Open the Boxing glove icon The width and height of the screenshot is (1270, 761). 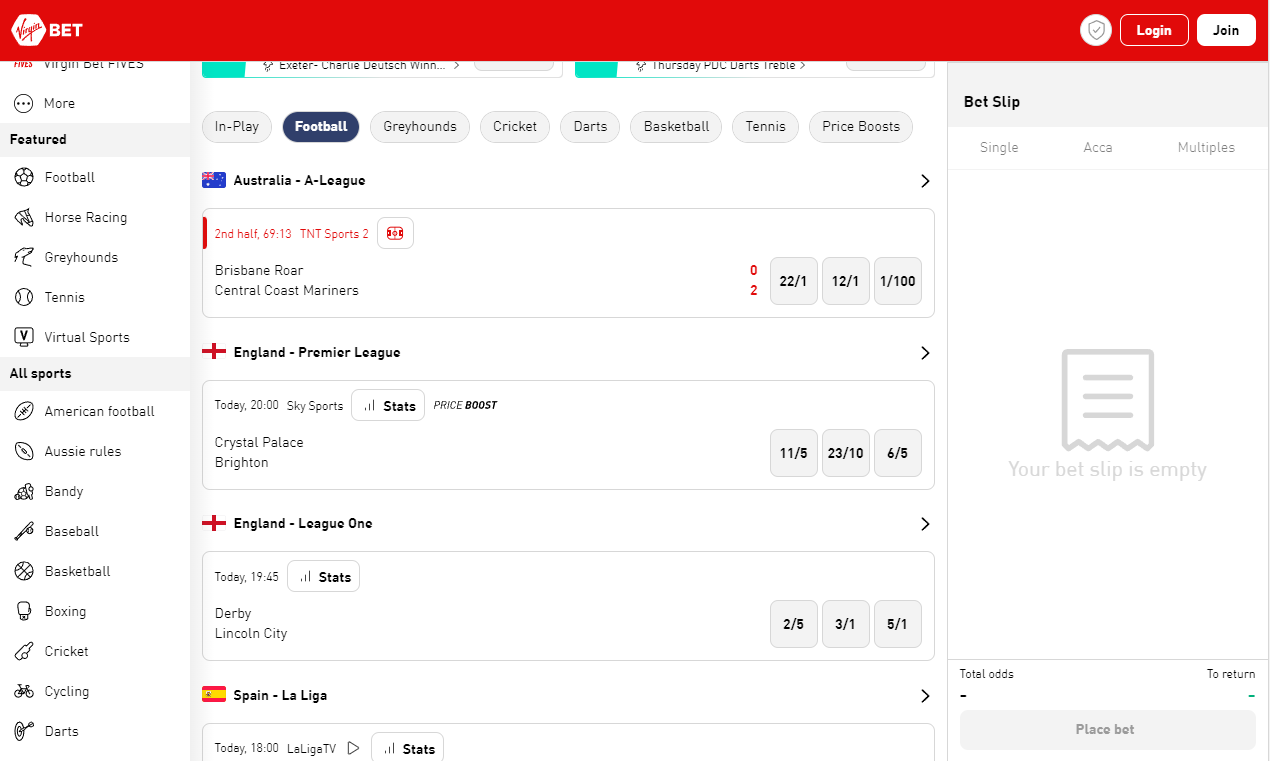pos(24,611)
